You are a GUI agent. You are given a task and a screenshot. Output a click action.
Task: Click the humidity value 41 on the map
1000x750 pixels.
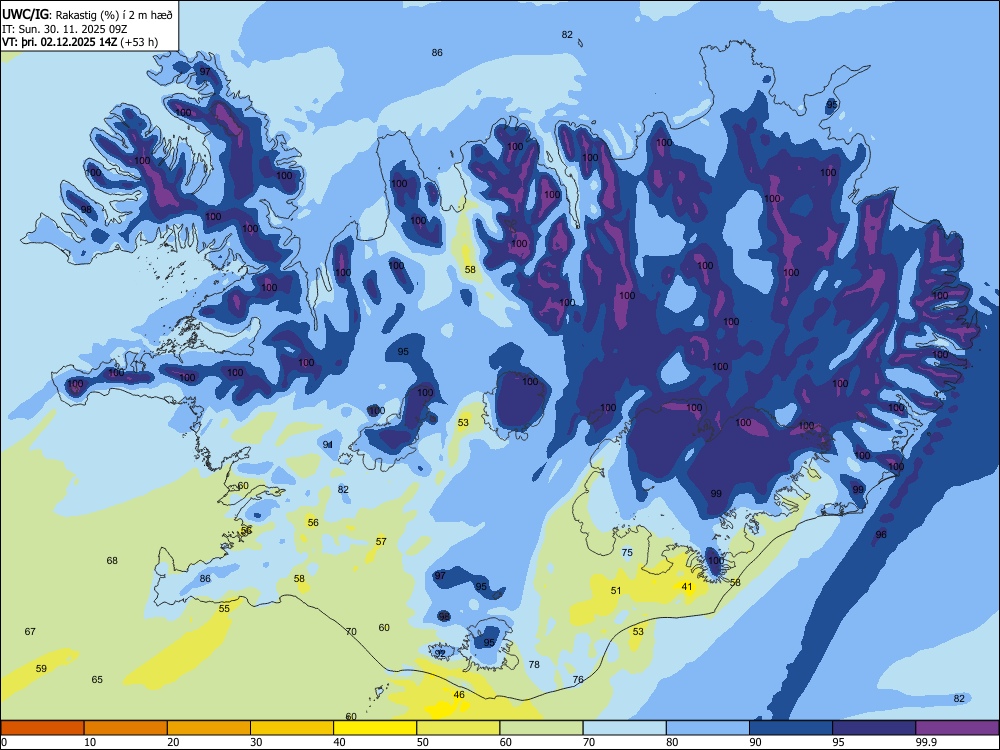pyautogui.click(x=687, y=587)
